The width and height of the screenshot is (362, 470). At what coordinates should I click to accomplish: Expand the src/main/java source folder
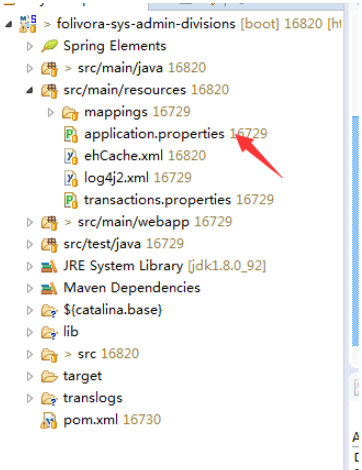coord(30,68)
